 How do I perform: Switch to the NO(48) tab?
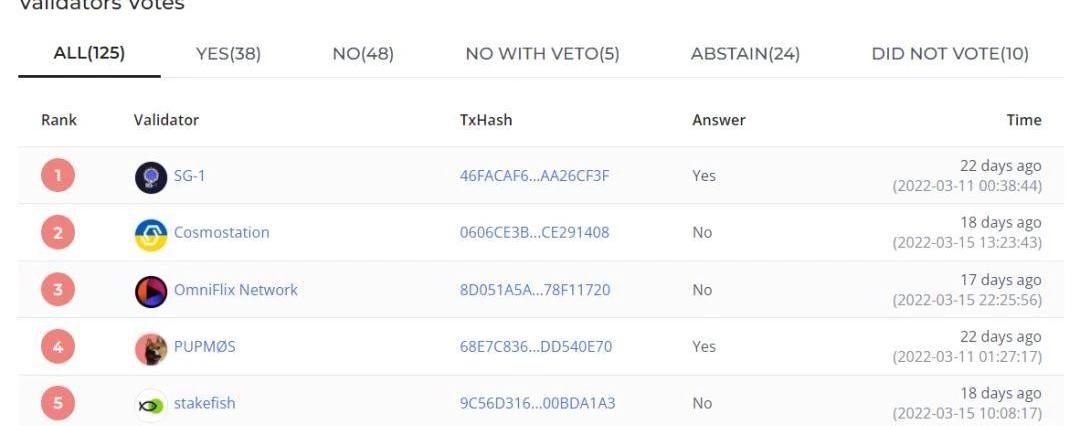363,54
